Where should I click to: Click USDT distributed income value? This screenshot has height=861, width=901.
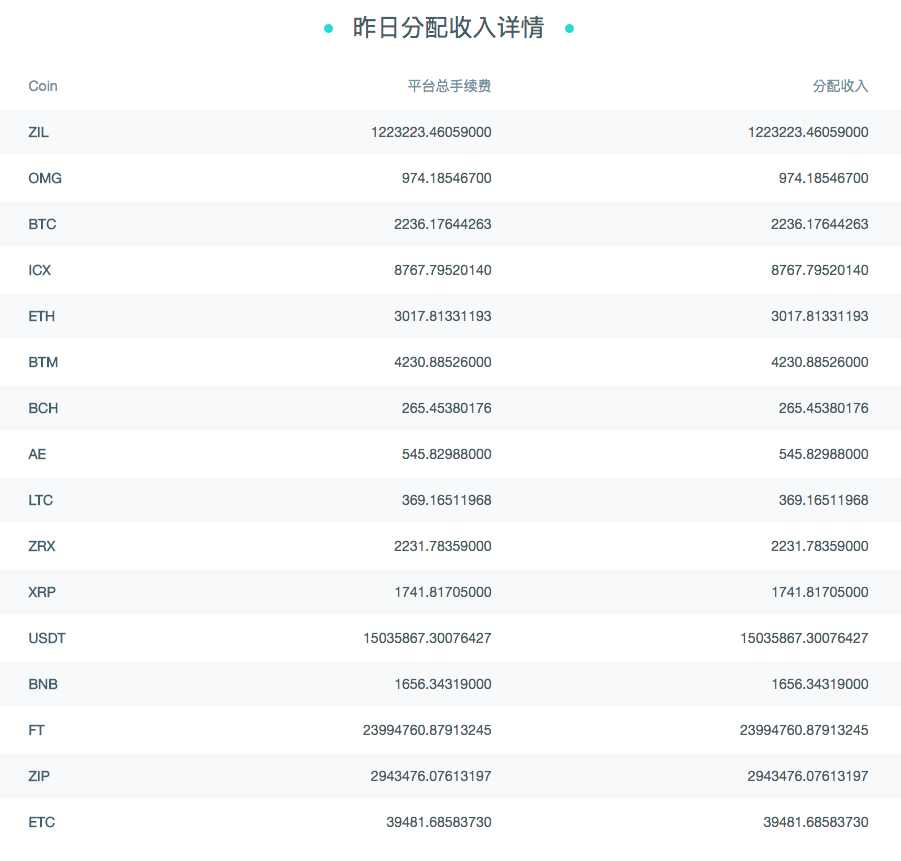coord(804,638)
